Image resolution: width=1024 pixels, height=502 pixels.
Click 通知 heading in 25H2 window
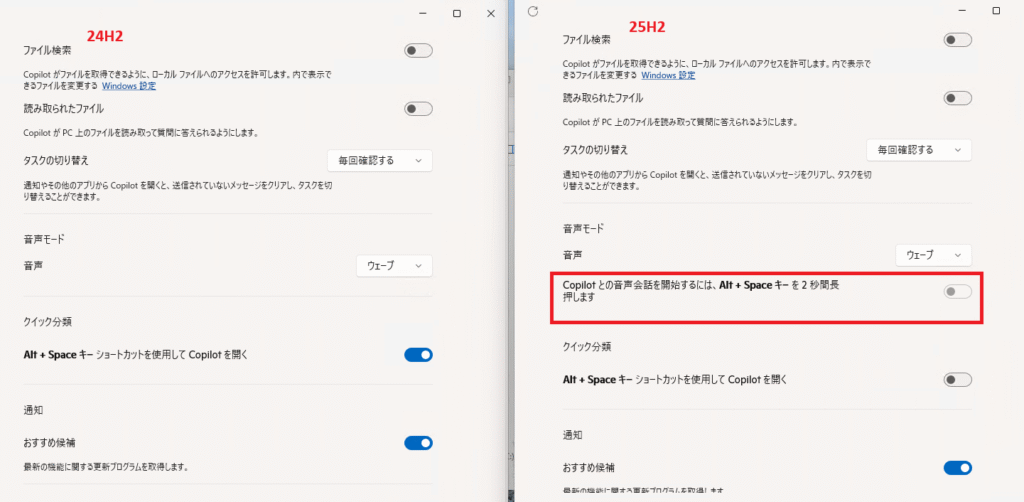pos(573,434)
